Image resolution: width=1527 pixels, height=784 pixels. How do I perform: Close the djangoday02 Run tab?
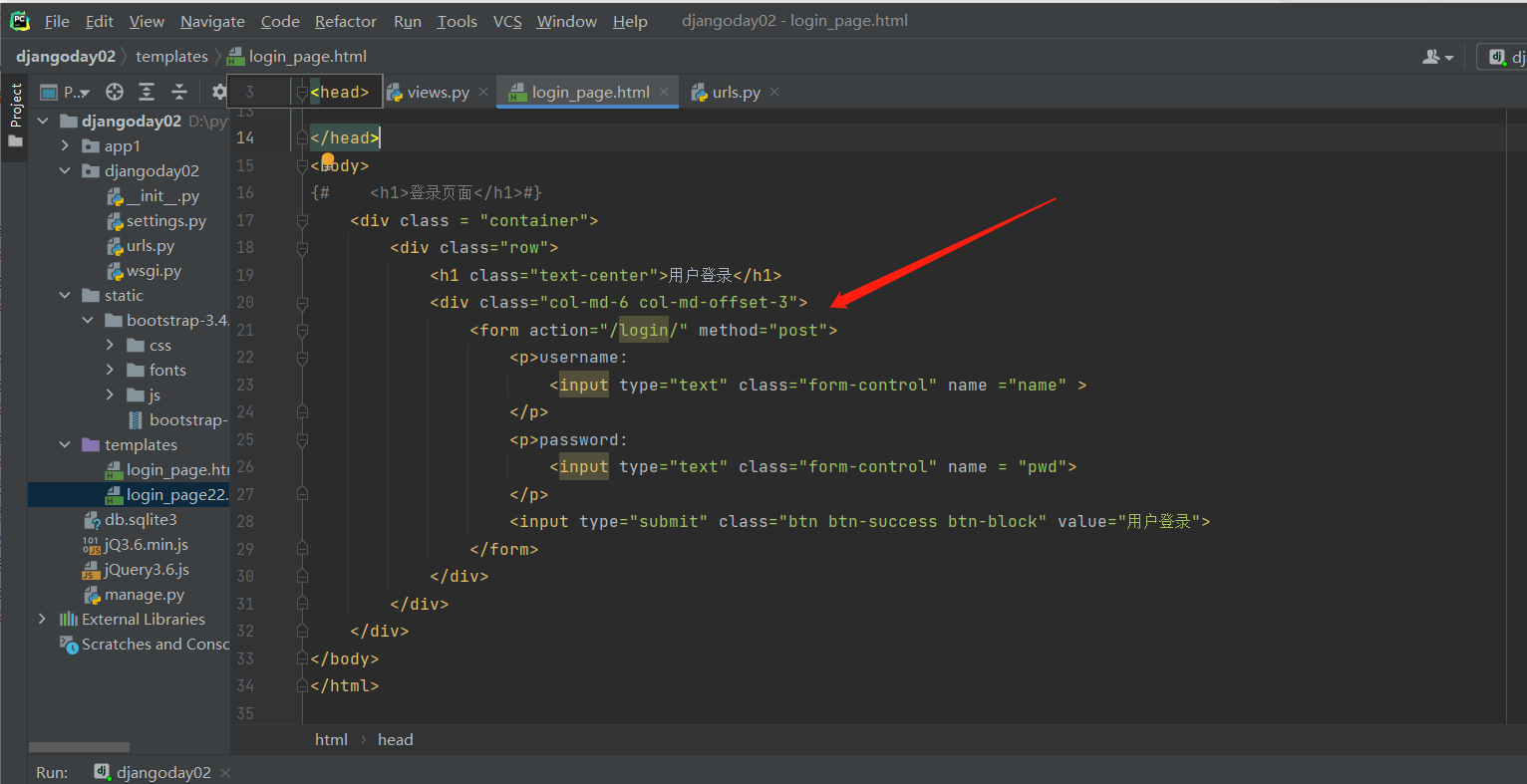225,773
